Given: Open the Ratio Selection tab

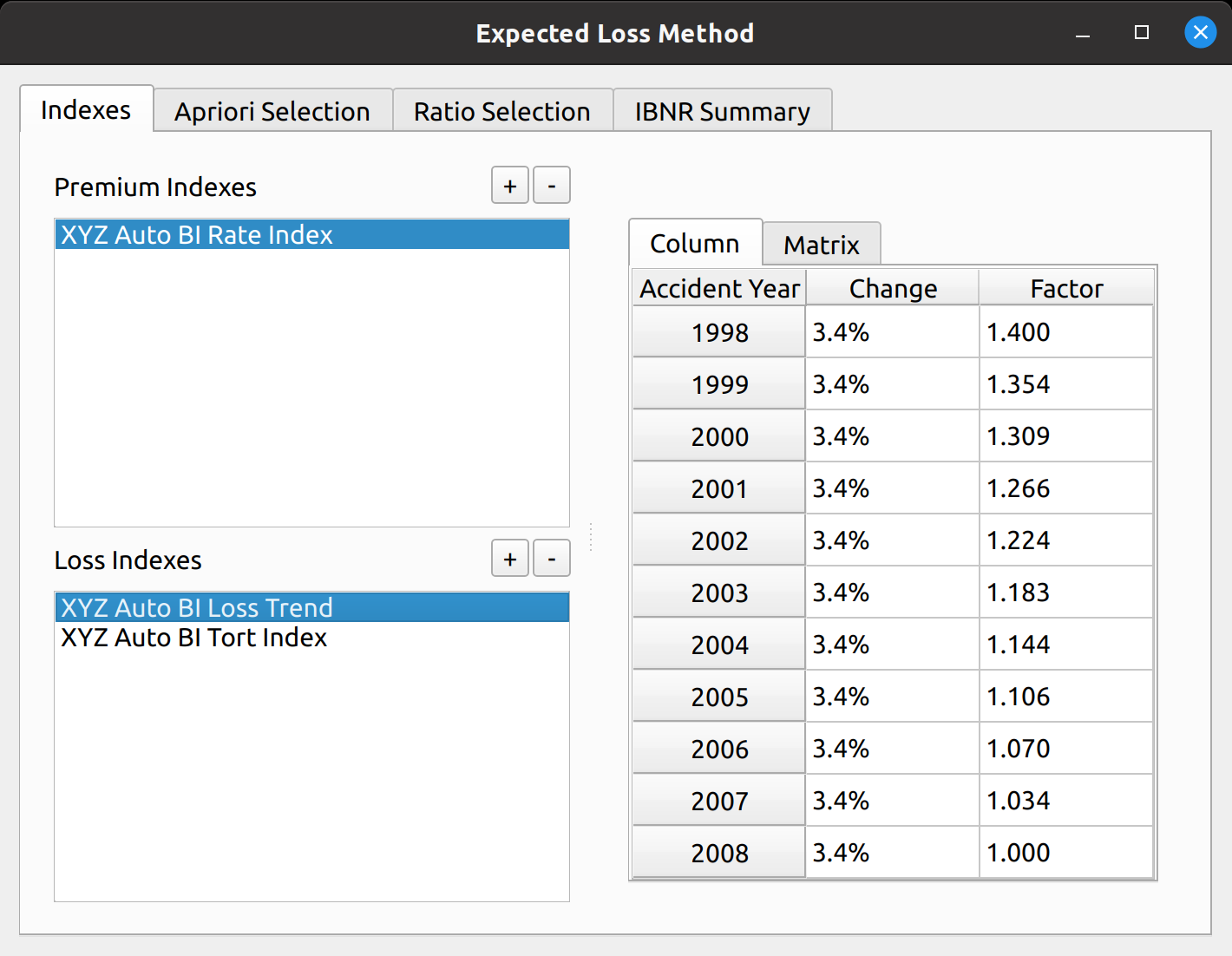Looking at the screenshot, I should point(502,111).
